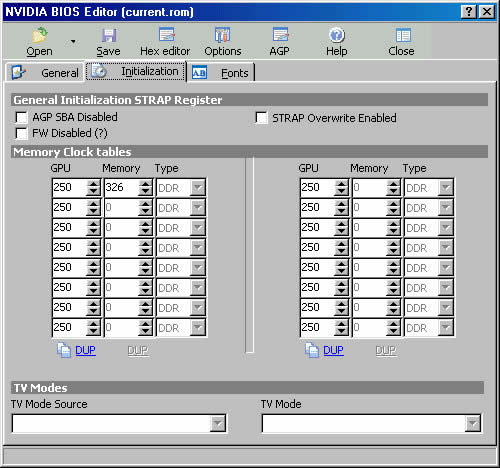Click copy icon beside right DUP link
The image size is (500, 468).
tap(312, 350)
